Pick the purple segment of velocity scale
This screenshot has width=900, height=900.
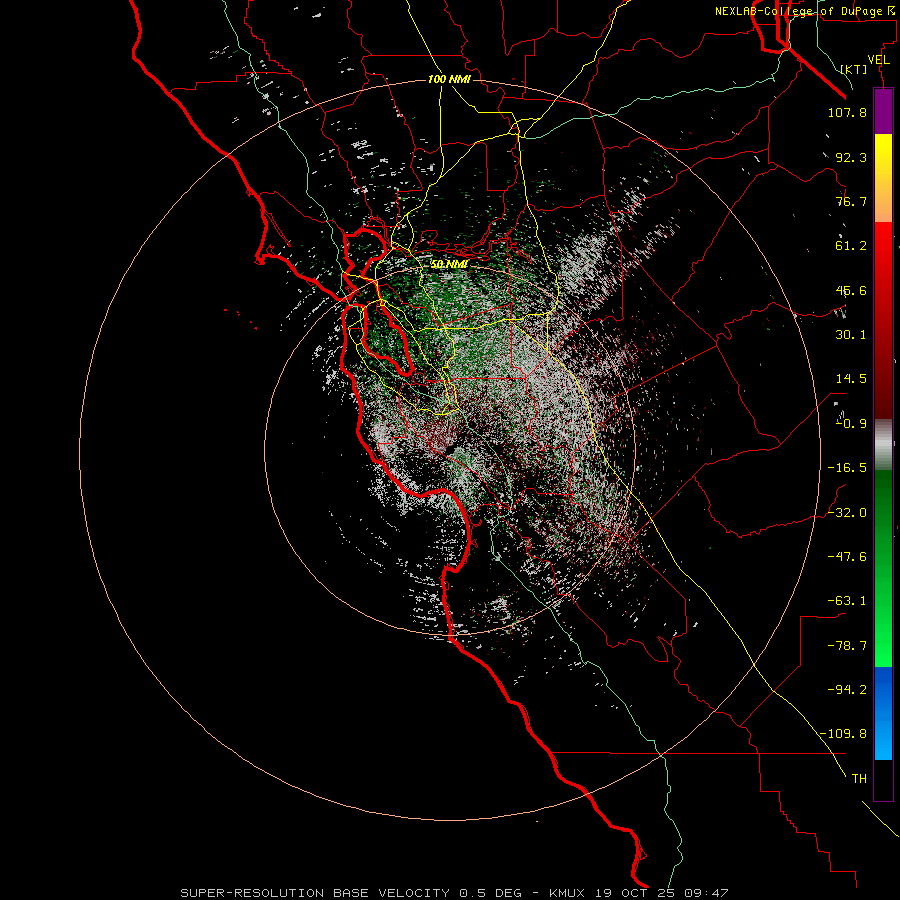(x=883, y=111)
